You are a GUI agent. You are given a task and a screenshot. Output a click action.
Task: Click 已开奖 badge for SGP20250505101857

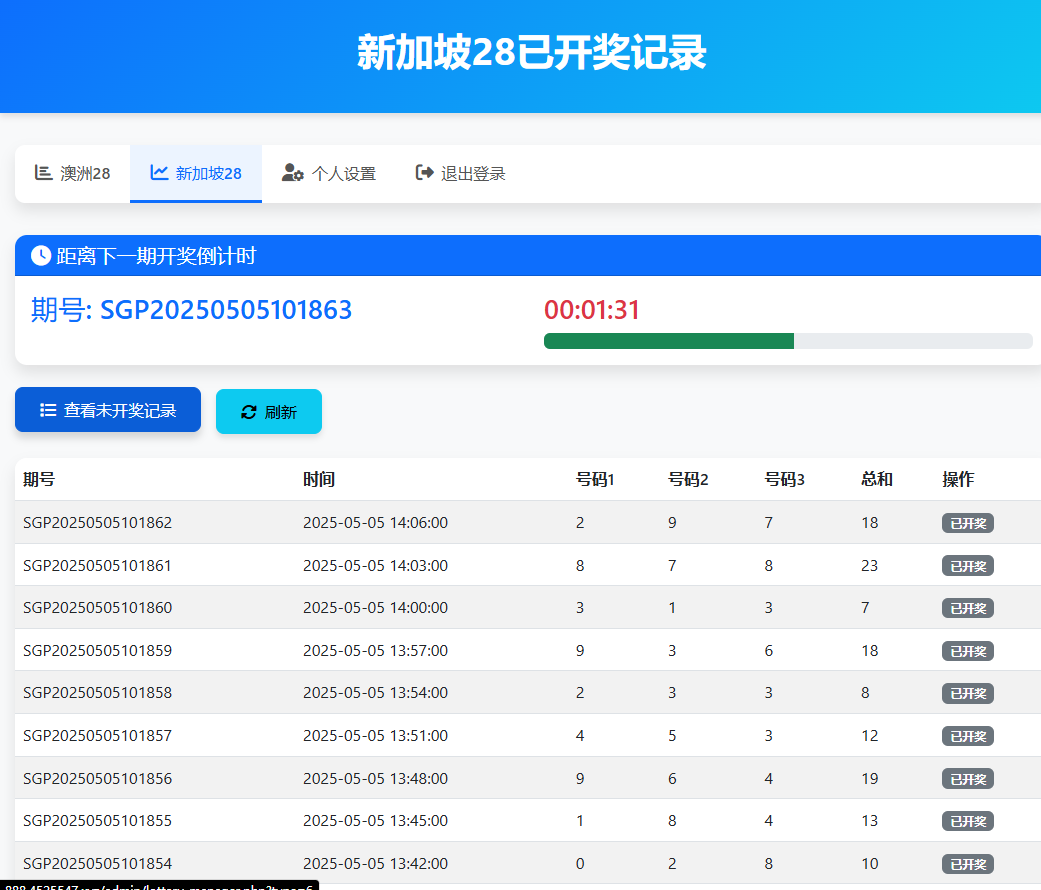coord(967,736)
